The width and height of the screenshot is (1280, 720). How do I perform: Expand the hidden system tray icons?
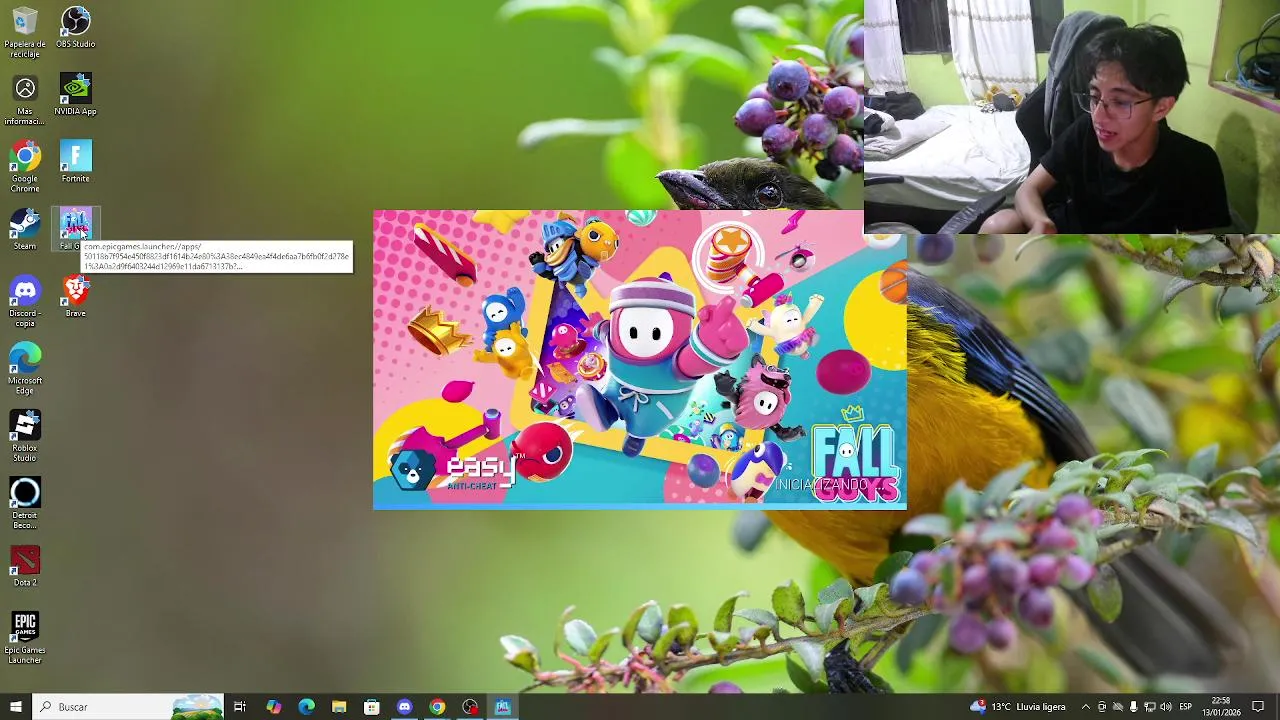1086,707
